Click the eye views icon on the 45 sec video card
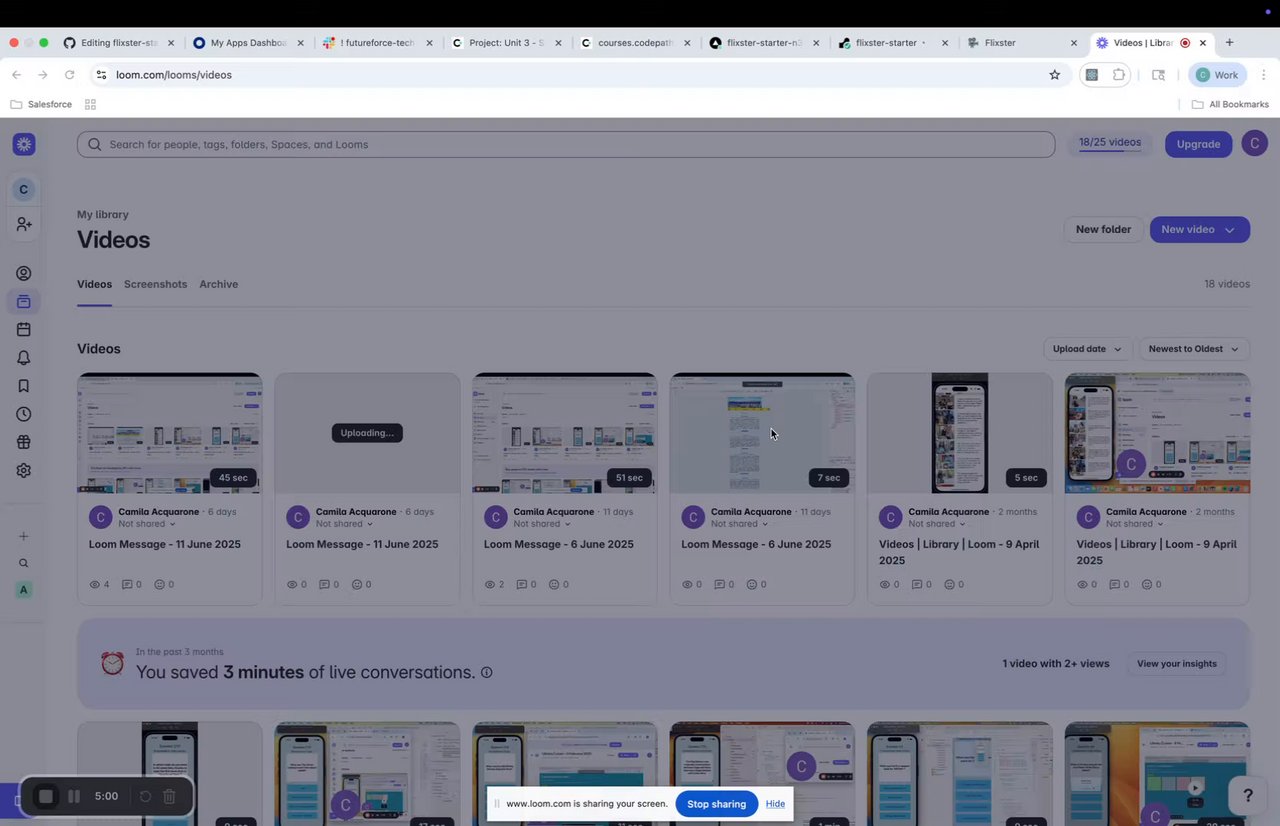 tap(95, 584)
